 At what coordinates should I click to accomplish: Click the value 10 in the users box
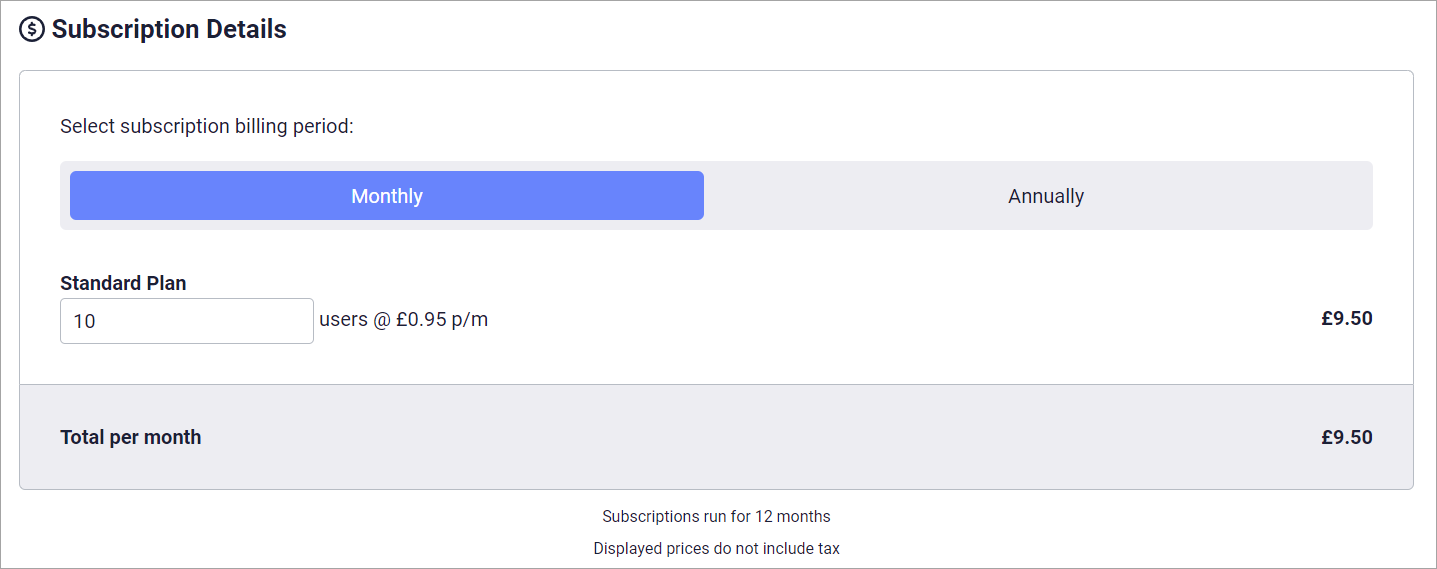pos(84,322)
